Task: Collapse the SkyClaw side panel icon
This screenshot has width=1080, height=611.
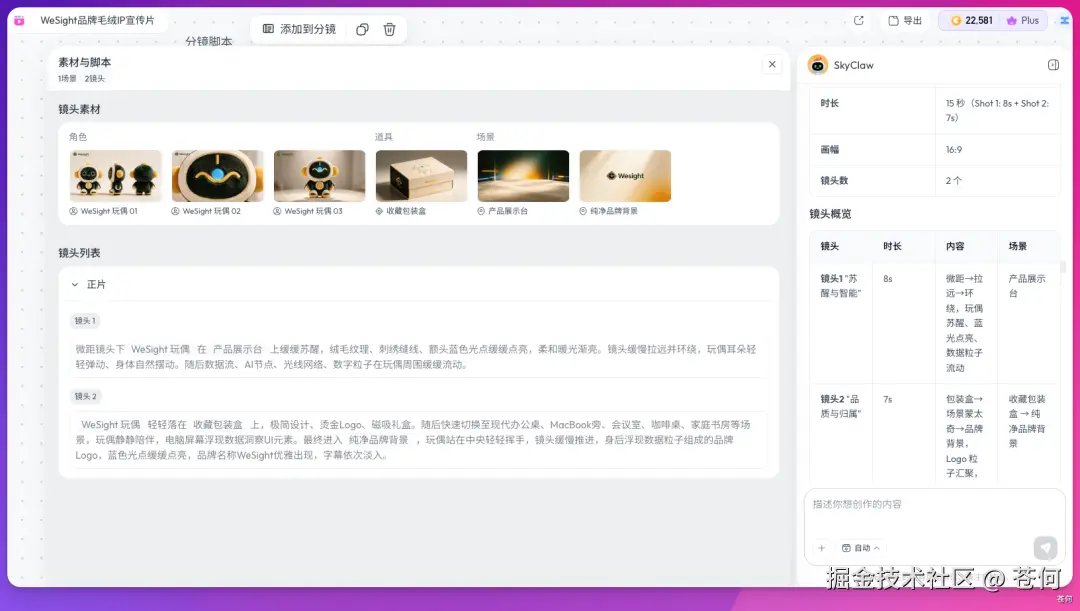Action: click(1053, 65)
